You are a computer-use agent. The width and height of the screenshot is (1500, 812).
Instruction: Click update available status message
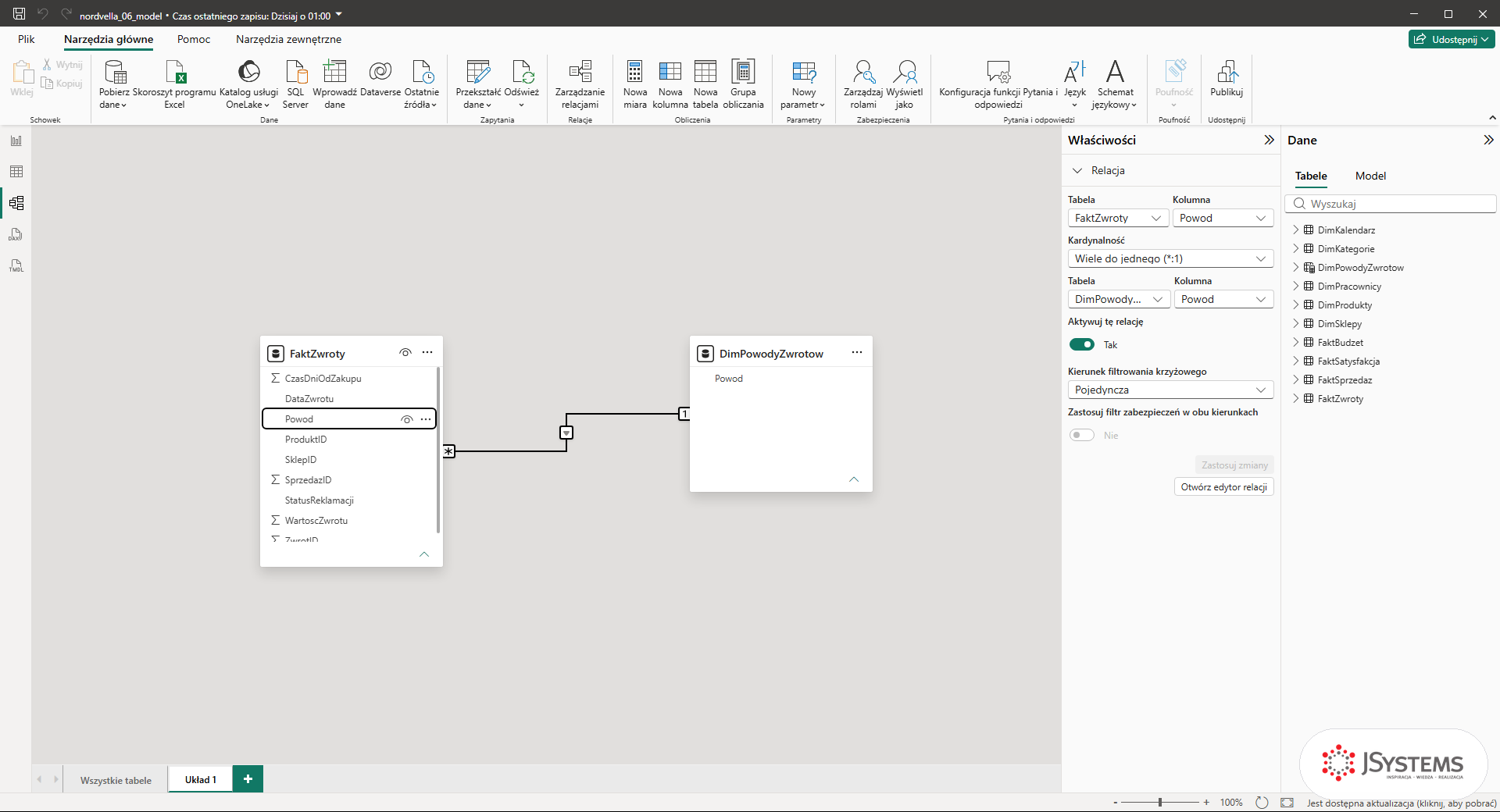pyautogui.click(x=1402, y=803)
